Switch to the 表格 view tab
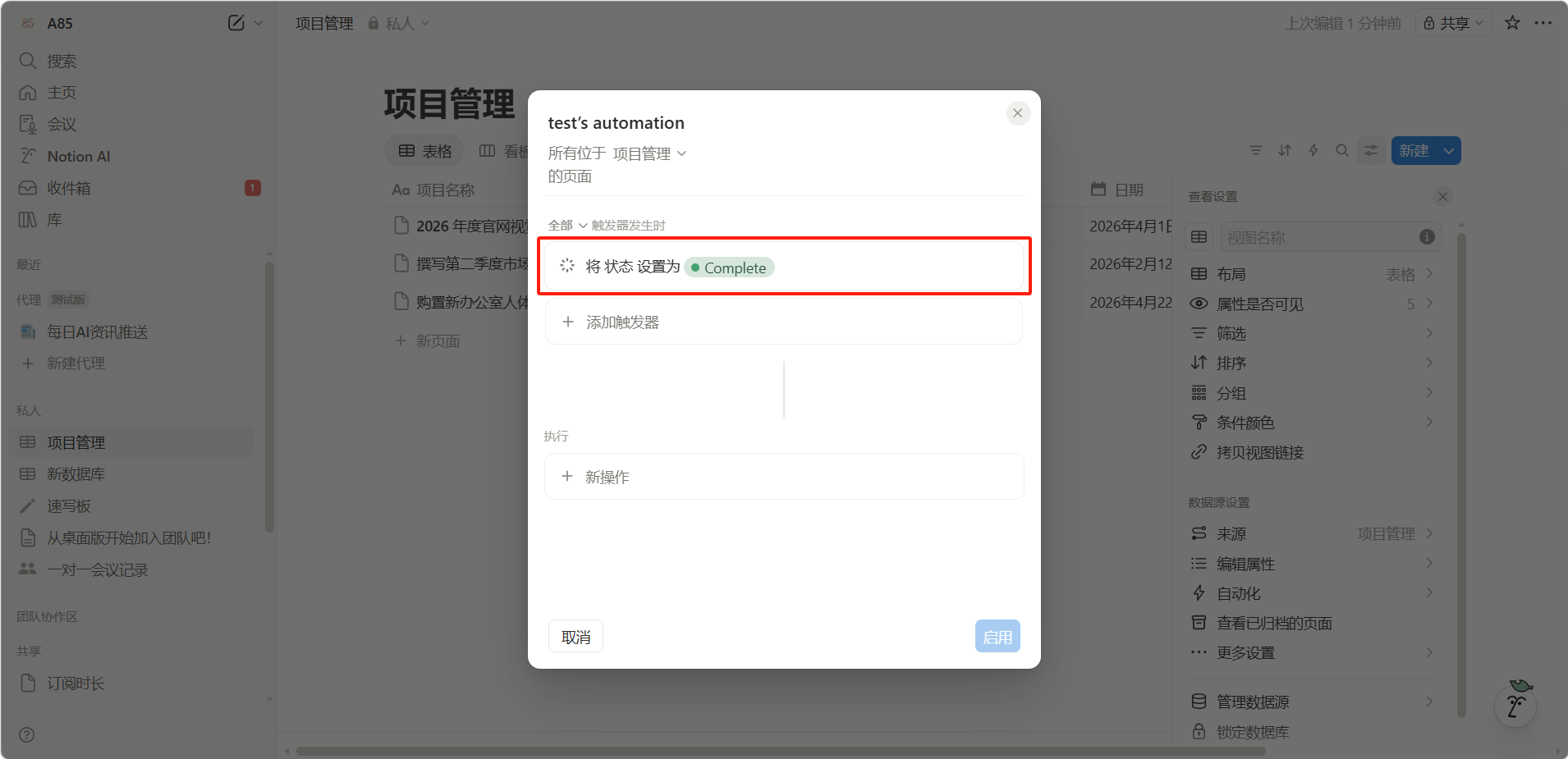The width and height of the screenshot is (1568, 759). point(425,151)
